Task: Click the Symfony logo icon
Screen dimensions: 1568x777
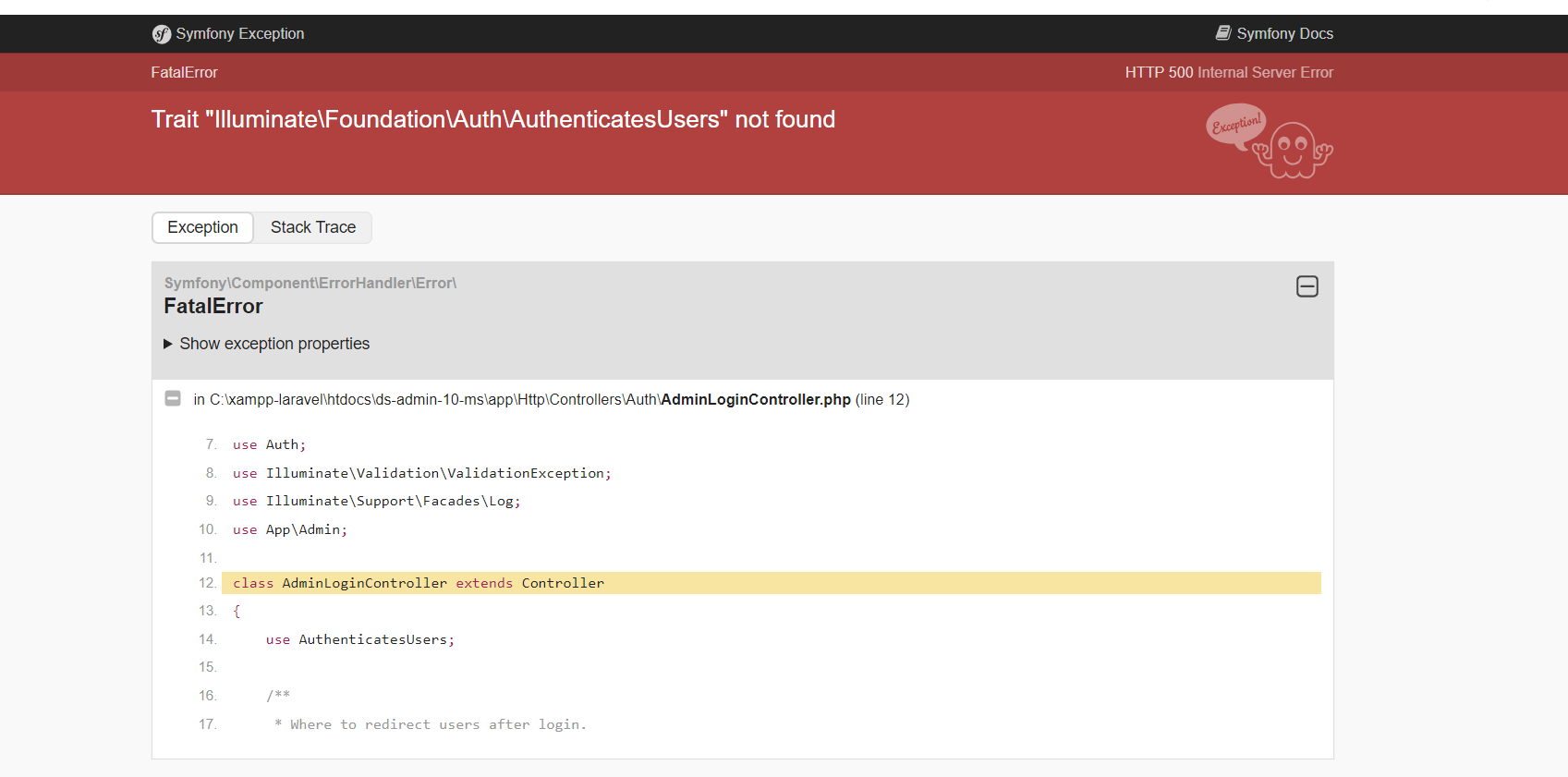Action: click(162, 34)
